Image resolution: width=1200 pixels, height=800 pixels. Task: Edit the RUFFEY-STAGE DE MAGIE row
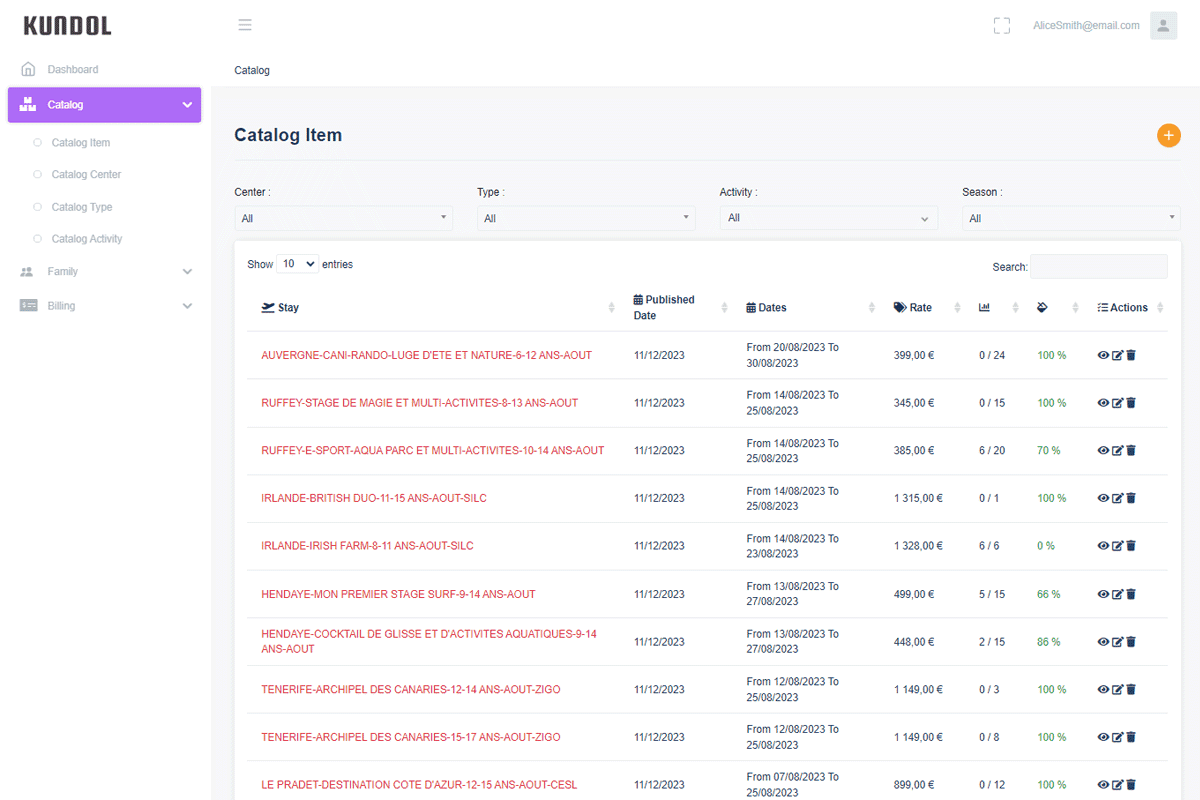click(x=1117, y=403)
